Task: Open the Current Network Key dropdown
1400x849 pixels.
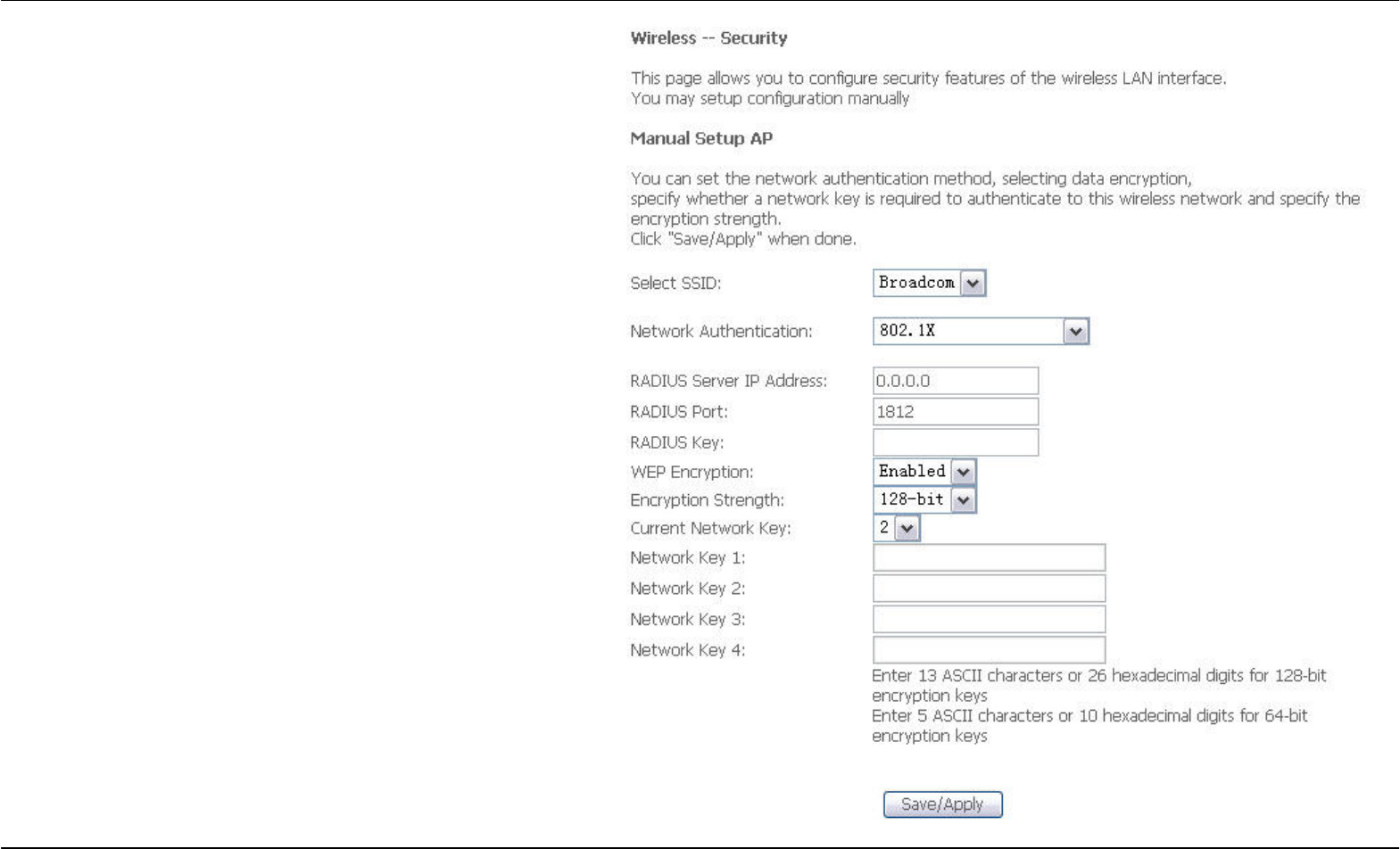Action: pyautogui.click(x=896, y=528)
